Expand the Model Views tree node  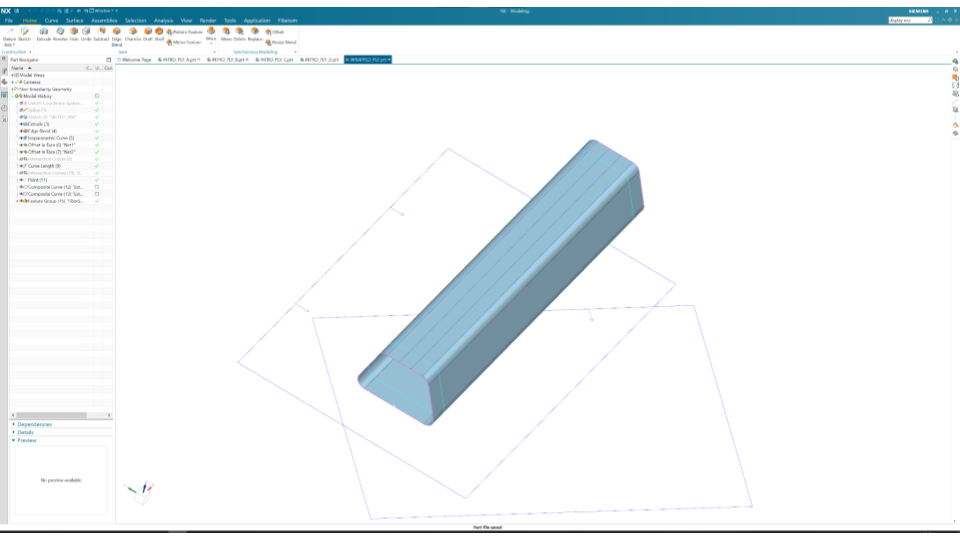click(x=13, y=75)
